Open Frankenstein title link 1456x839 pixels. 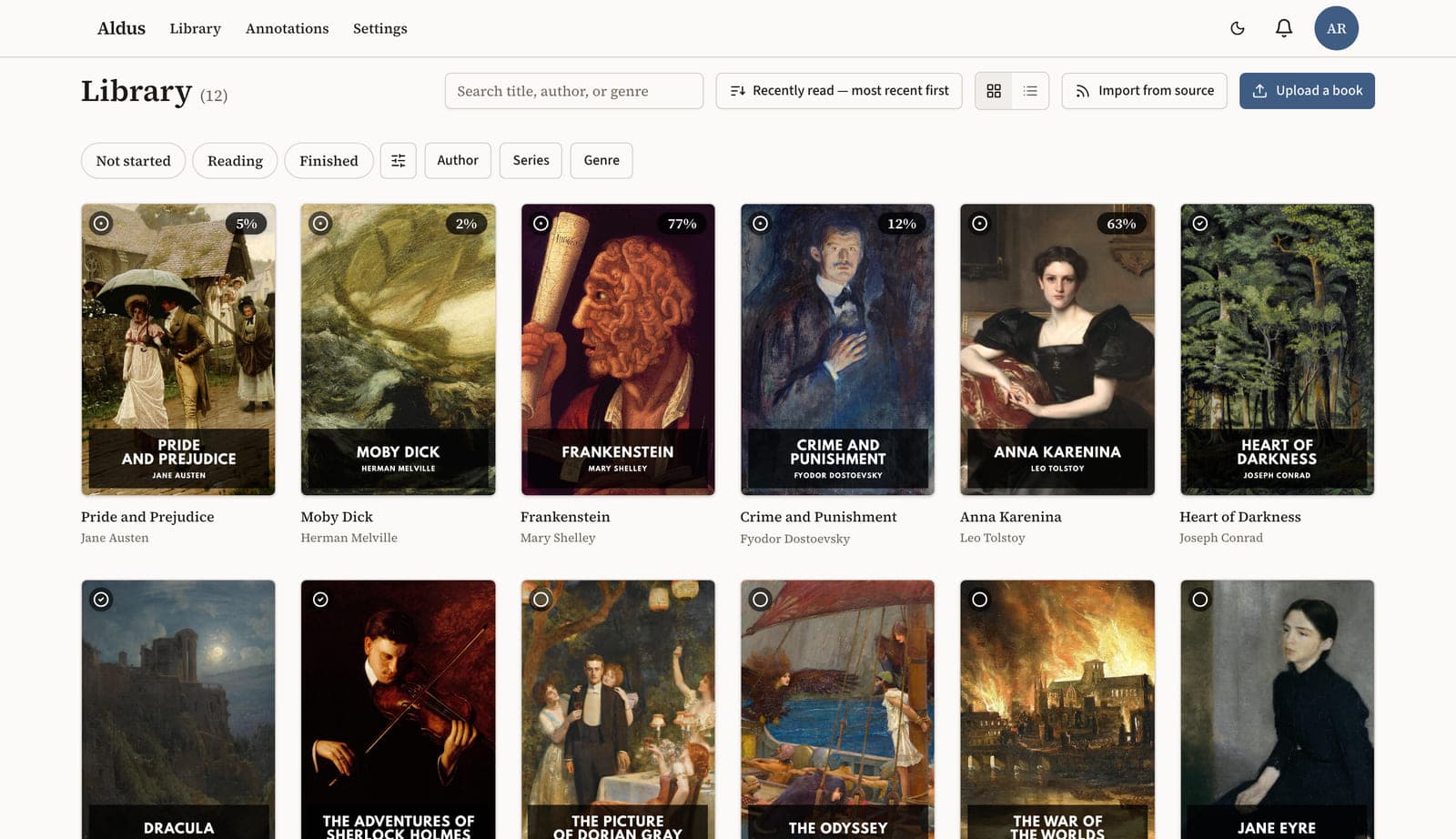point(565,517)
